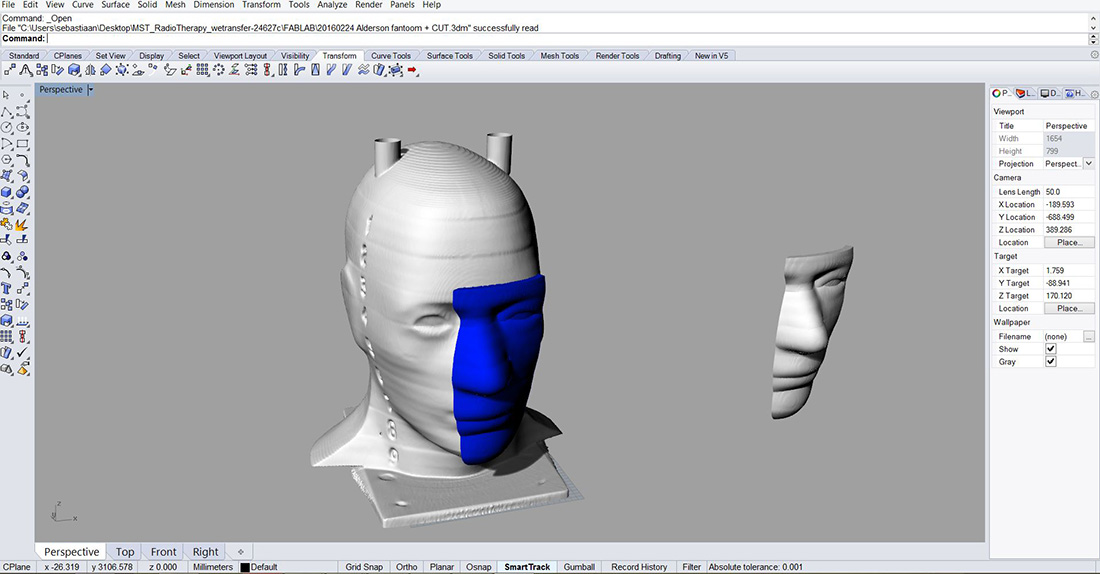Click the Scale icon in Transform toolbar

point(74,70)
